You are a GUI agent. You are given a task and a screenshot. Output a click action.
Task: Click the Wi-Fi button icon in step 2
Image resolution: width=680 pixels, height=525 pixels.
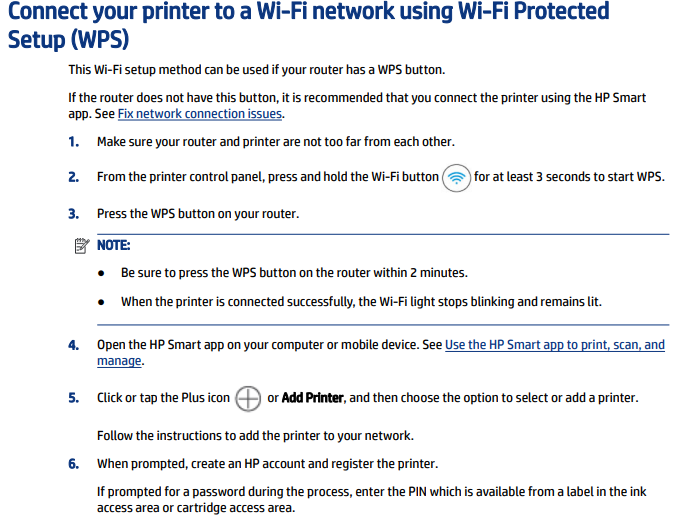coord(456,178)
